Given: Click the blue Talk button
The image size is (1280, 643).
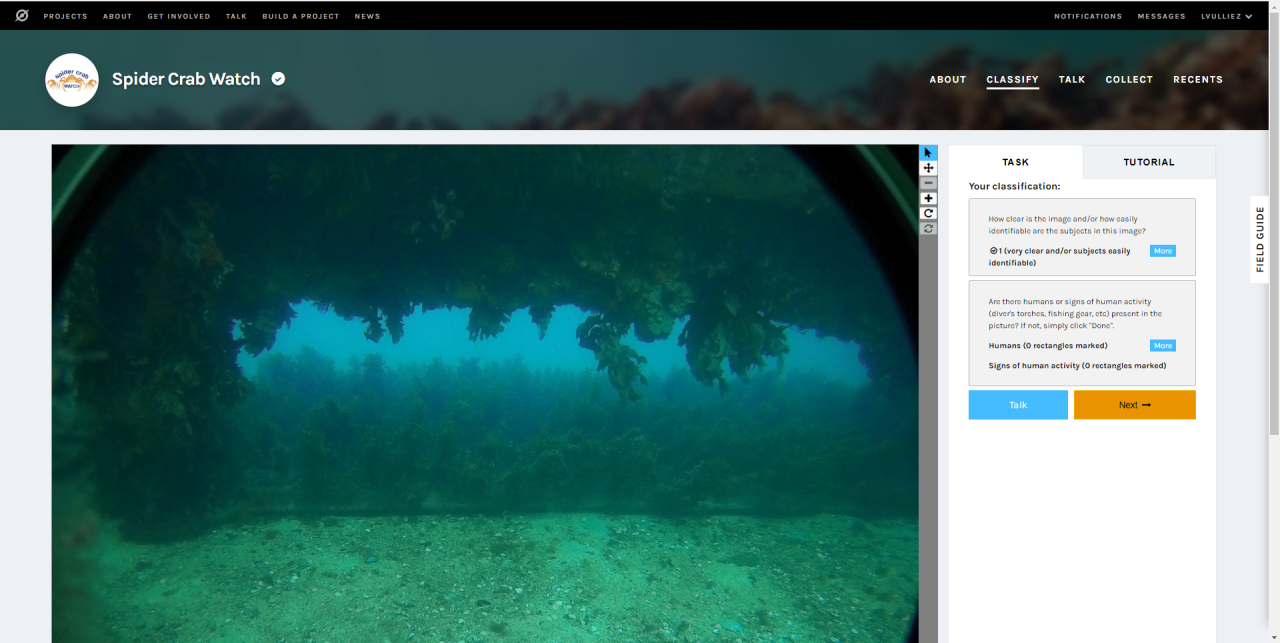Looking at the screenshot, I should 1018,405.
